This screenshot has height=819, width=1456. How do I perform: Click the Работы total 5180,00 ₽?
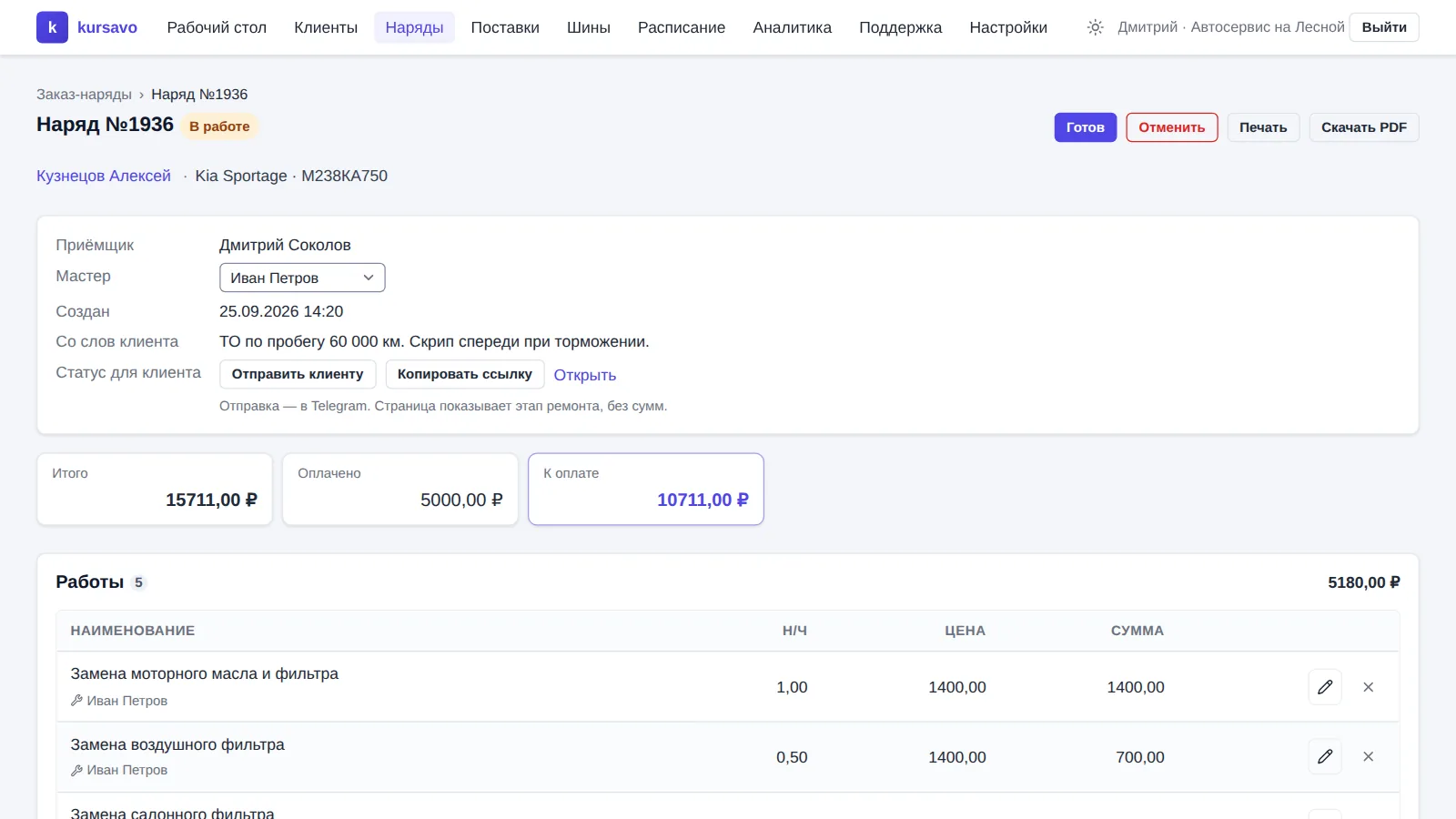[x=1363, y=582]
